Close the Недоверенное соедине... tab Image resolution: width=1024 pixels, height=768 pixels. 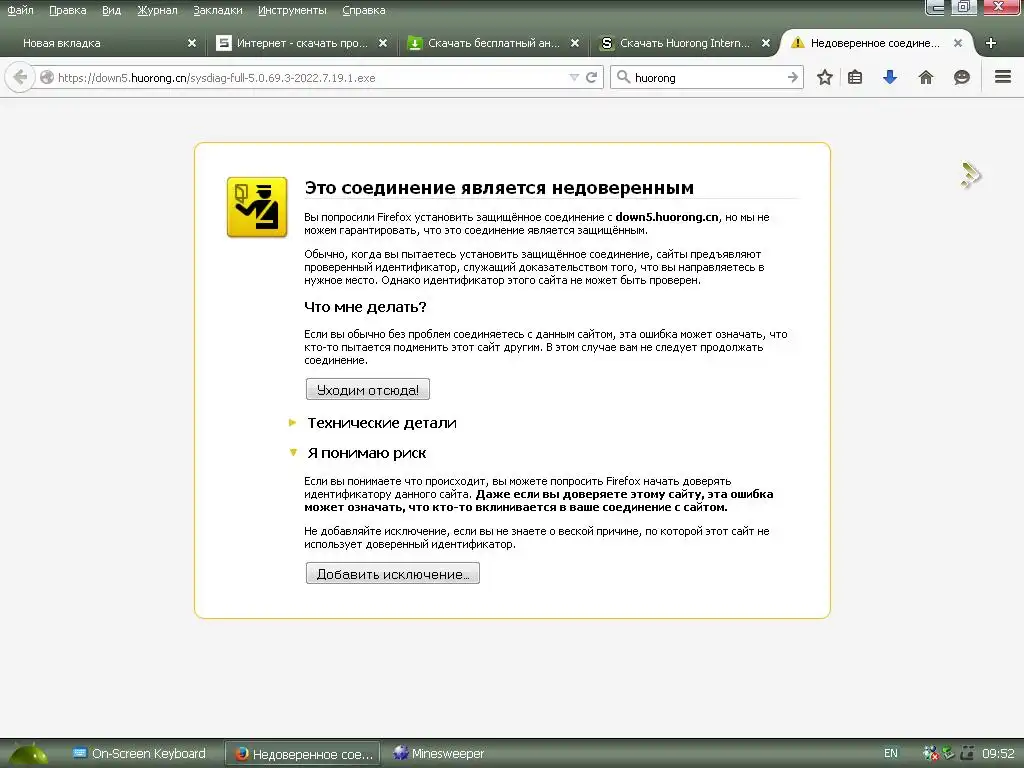957,43
